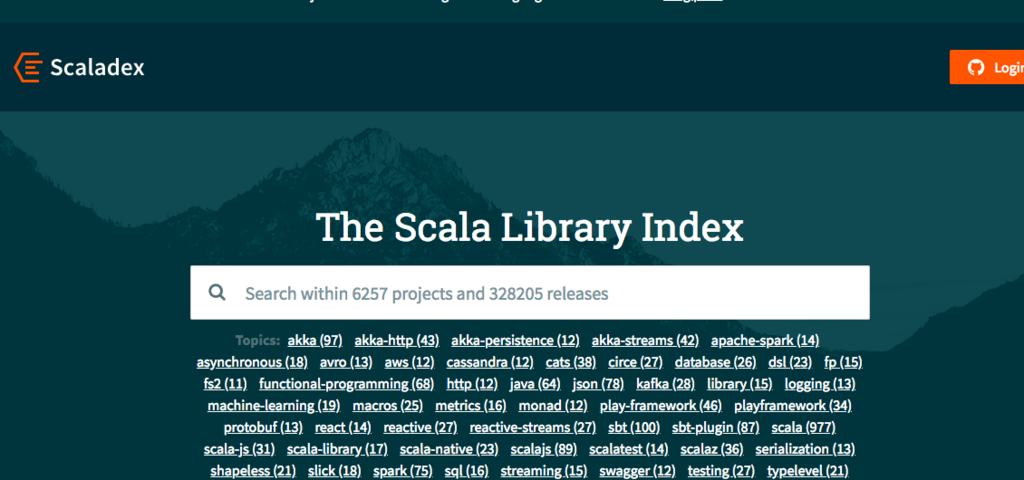Click the react (14) topic link
1024x480 pixels.
(343, 427)
